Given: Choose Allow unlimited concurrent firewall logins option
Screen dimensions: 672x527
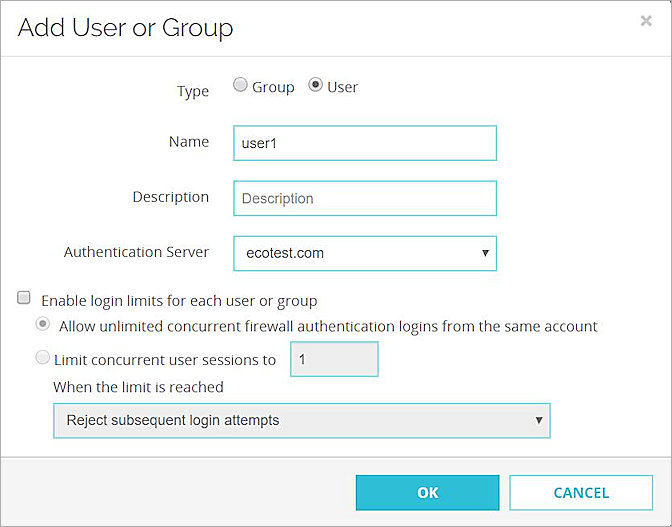Looking at the screenshot, I should point(42,324).
